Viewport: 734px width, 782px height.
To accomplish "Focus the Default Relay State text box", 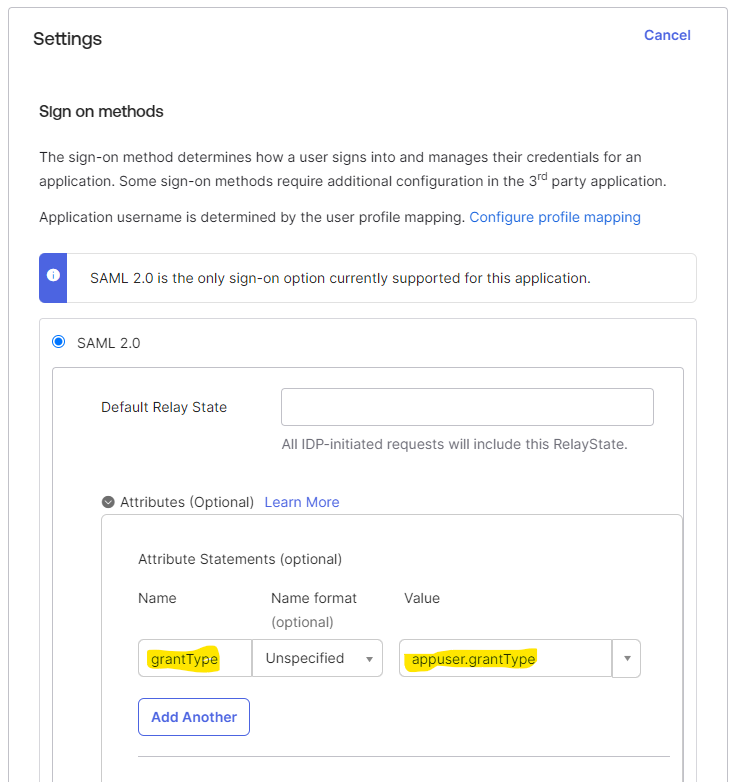I will (467, 407).
